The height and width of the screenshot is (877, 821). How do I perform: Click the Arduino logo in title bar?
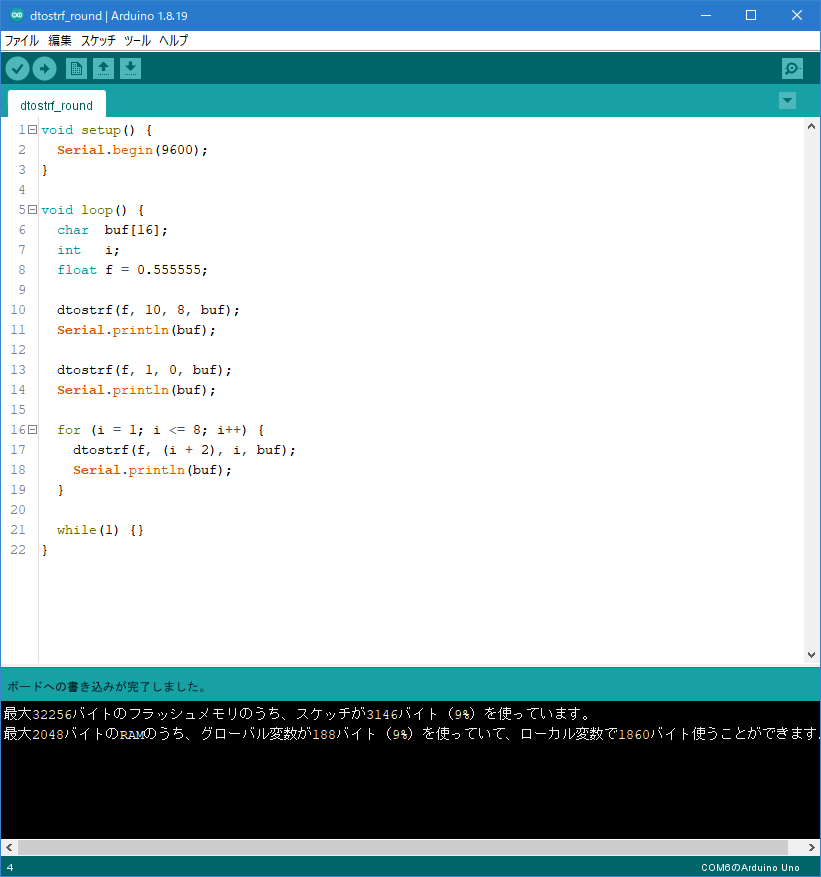(17, 16)
